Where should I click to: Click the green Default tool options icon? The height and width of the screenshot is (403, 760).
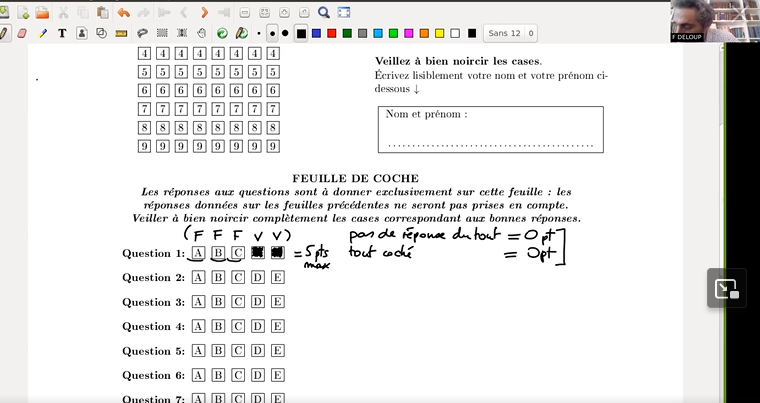tap(222, 33)
